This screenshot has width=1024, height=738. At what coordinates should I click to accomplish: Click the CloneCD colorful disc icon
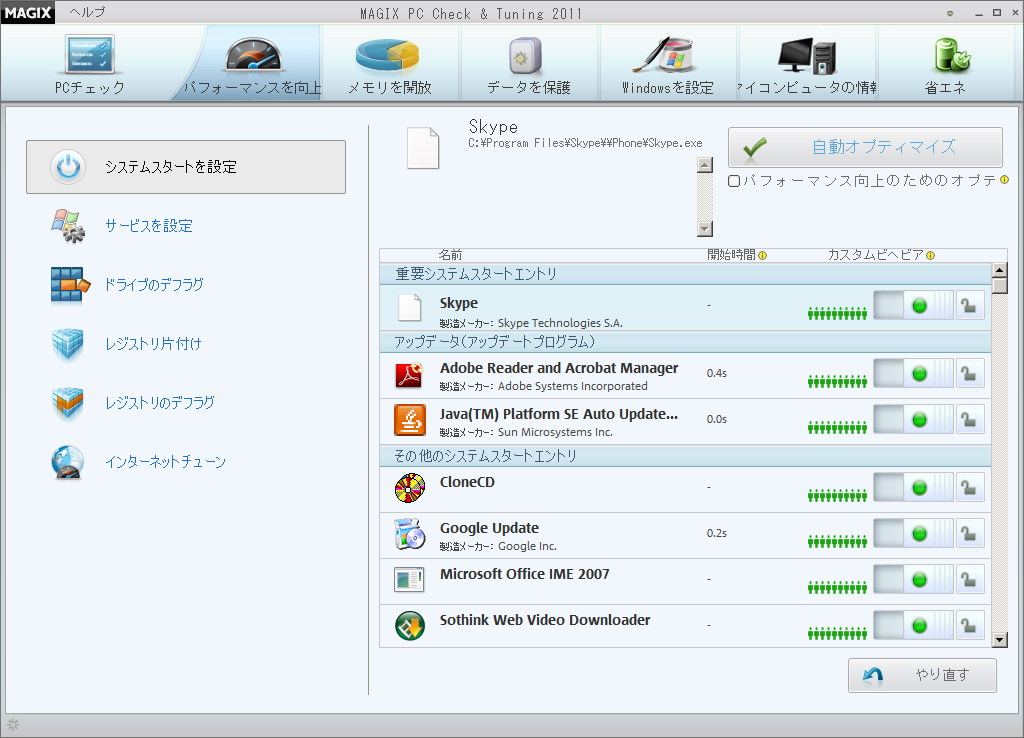click(409, 488)
